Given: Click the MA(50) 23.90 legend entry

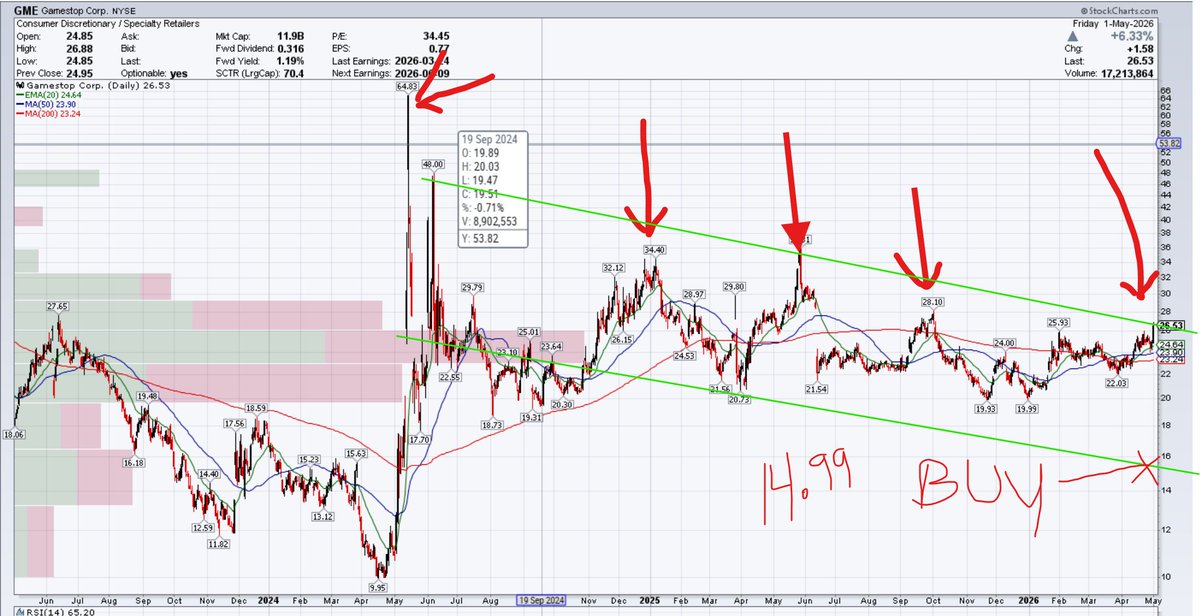Looking at the screenshot, I should 46,104.
